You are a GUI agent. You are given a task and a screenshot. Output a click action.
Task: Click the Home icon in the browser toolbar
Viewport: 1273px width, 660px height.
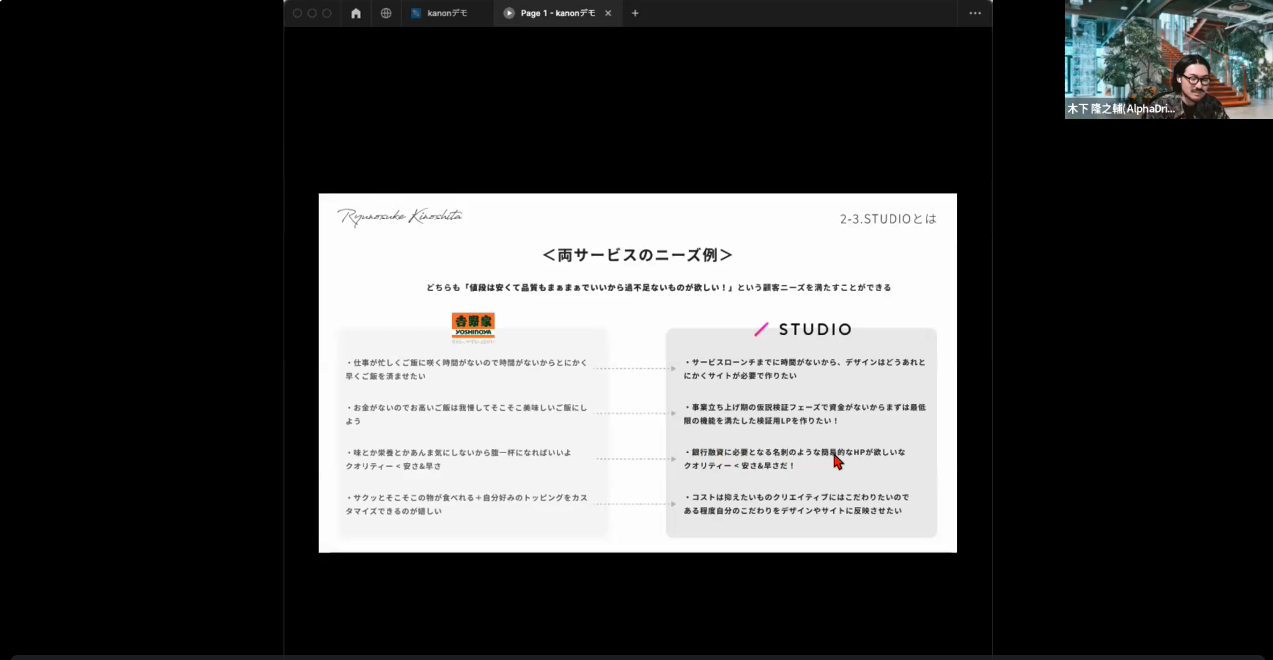pyautogui.click(x=355, y=13)
